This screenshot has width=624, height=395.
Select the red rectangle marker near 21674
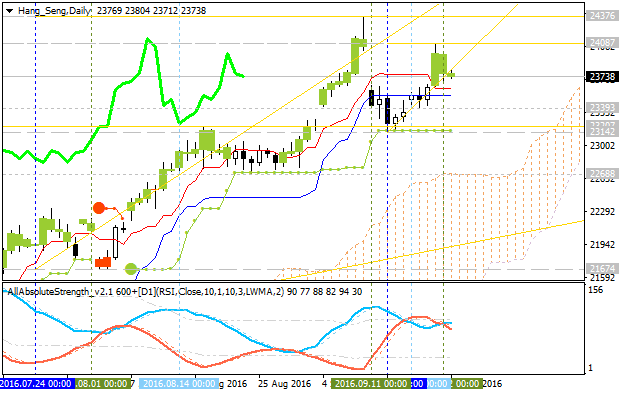103,262
